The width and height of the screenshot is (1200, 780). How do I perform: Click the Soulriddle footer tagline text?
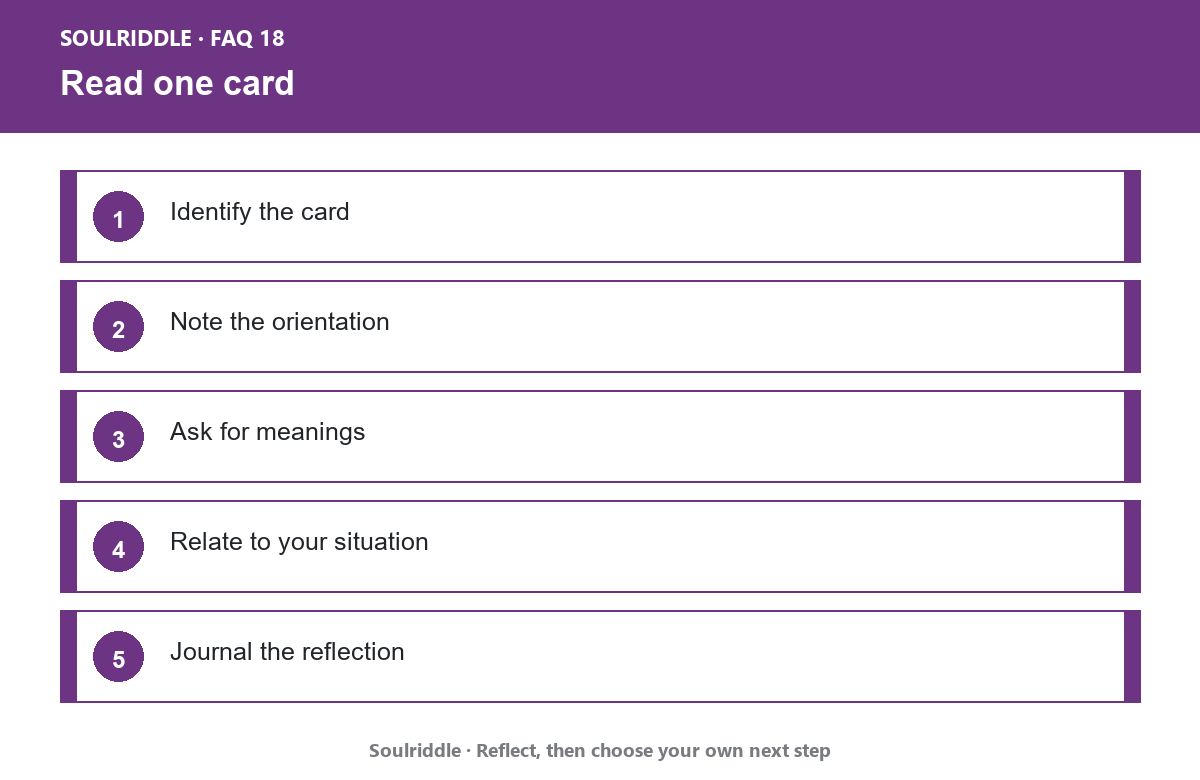tap(600, 750)
